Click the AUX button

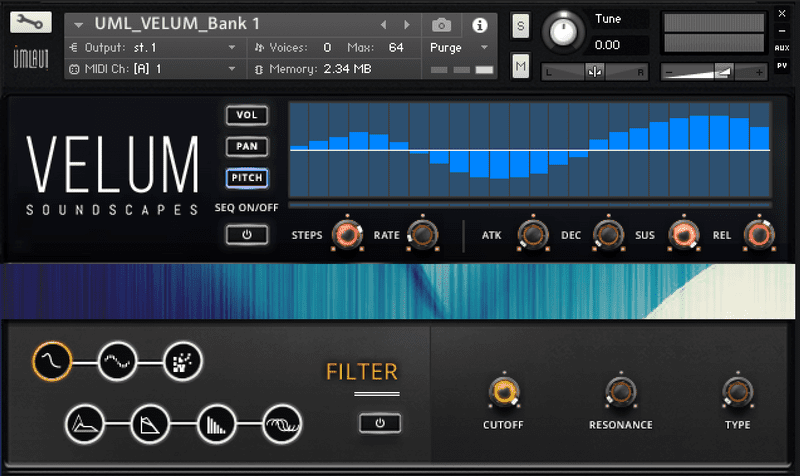tap(782, 48)
